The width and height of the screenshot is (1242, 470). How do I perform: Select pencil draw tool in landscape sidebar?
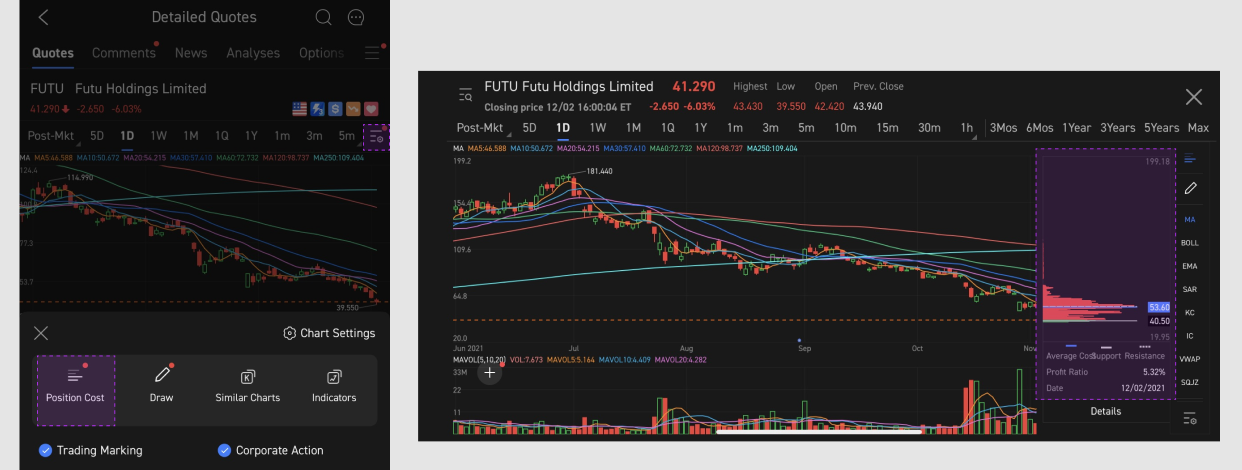[x=1190, y=188]
